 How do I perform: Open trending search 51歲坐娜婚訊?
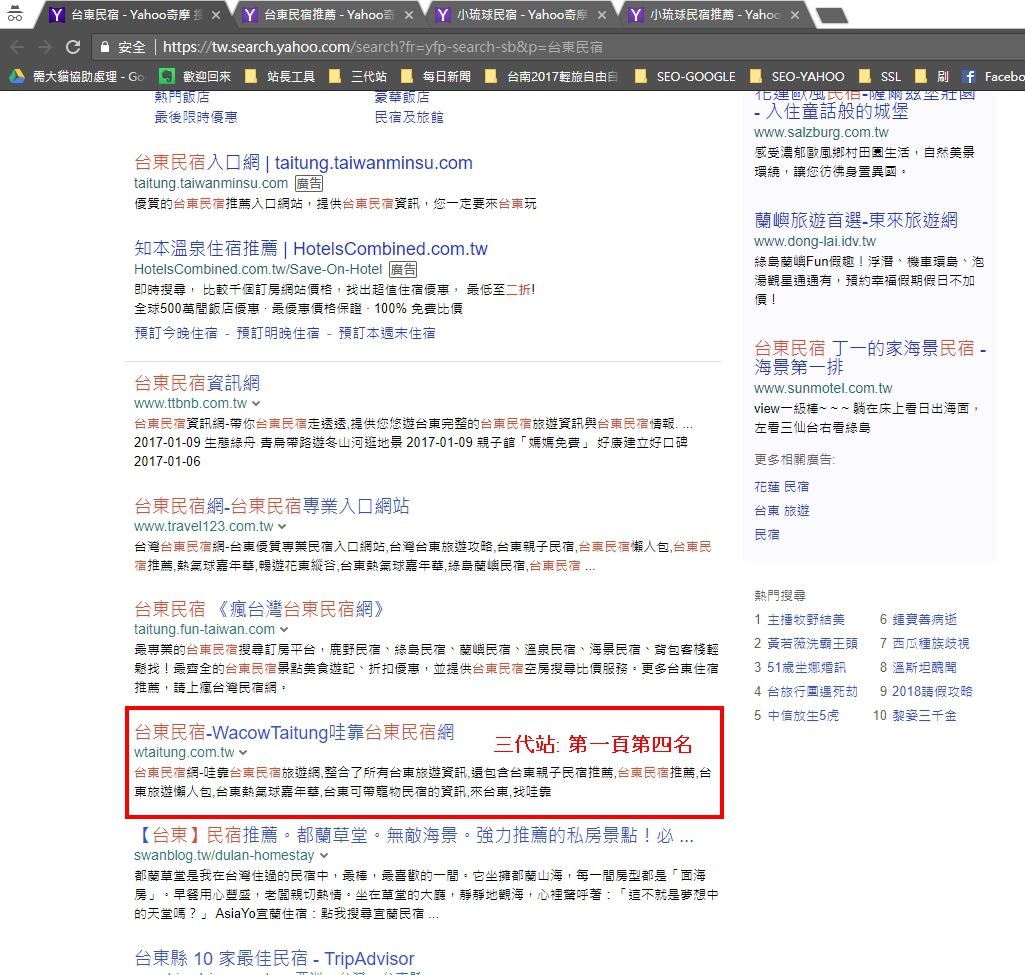pyautogui.click(x=806, y=668)
